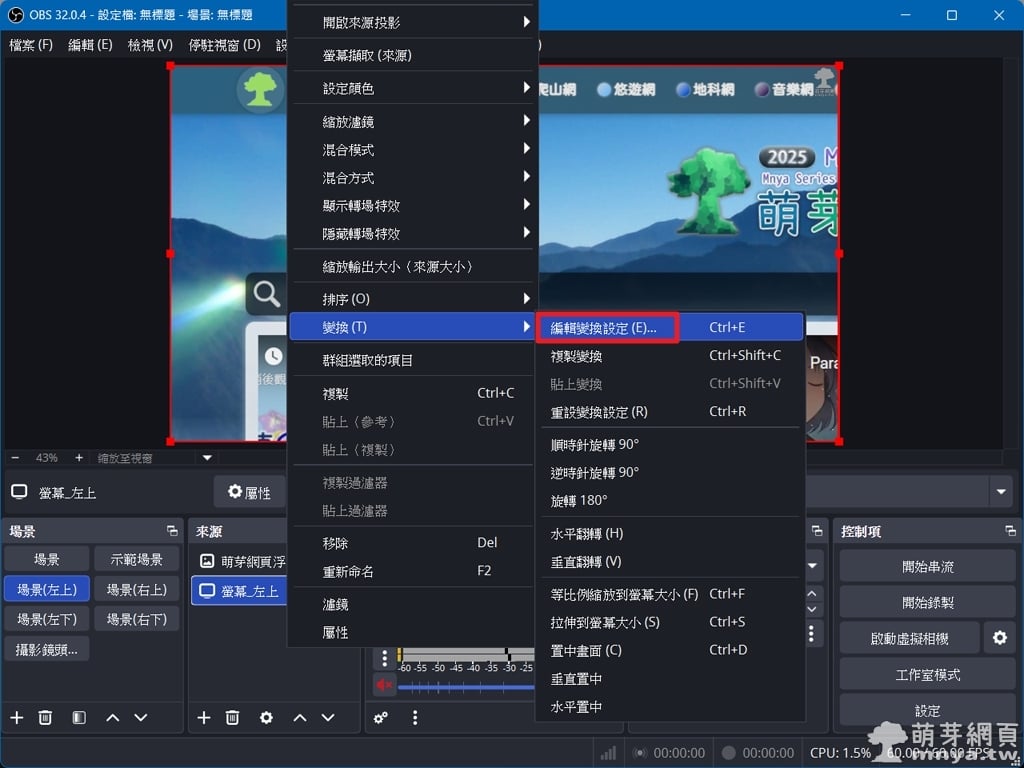The image size is (1024, 768).
Task: Open virtual camera settings gear beside 啟動虛擬相機
Action: (x=999, y=637)
